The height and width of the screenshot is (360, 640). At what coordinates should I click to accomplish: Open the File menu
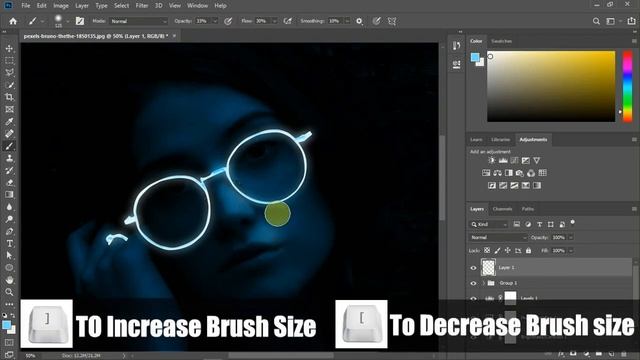click(x=26, y=6)
